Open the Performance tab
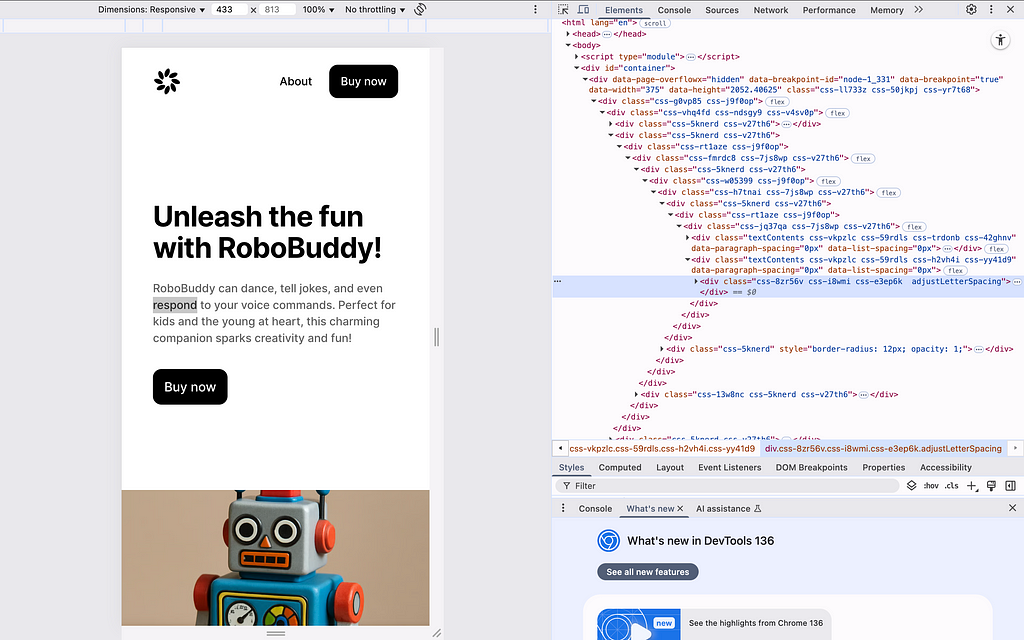The image size is (1024, 640). (x=829, y=10)
